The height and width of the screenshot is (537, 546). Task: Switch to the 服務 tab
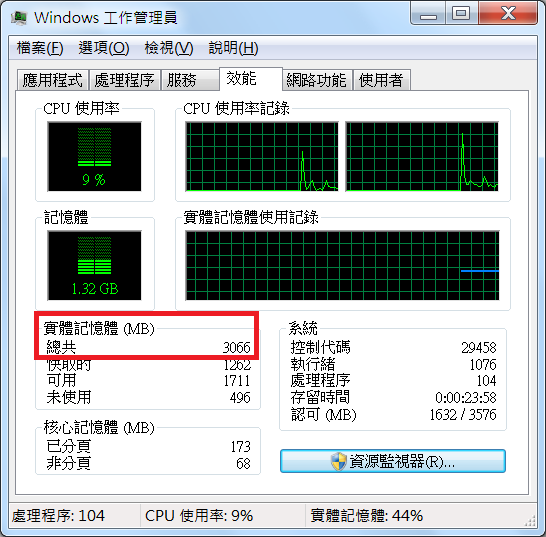190,80
